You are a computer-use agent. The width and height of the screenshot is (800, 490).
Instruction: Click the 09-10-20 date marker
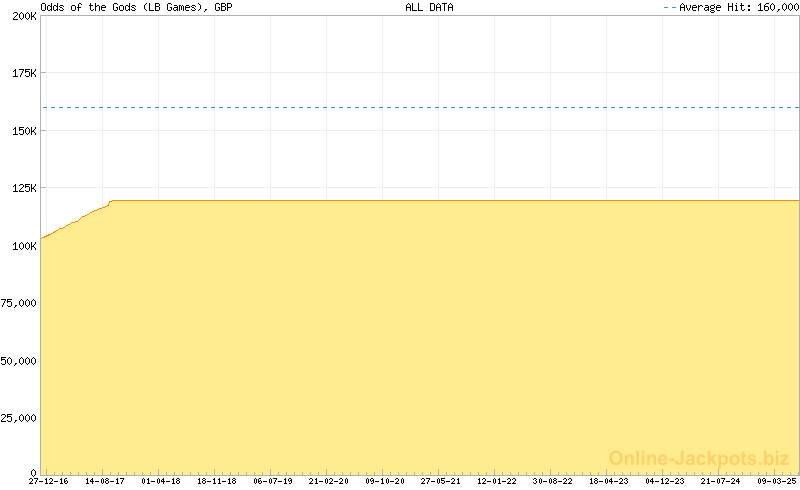point(384,482)
